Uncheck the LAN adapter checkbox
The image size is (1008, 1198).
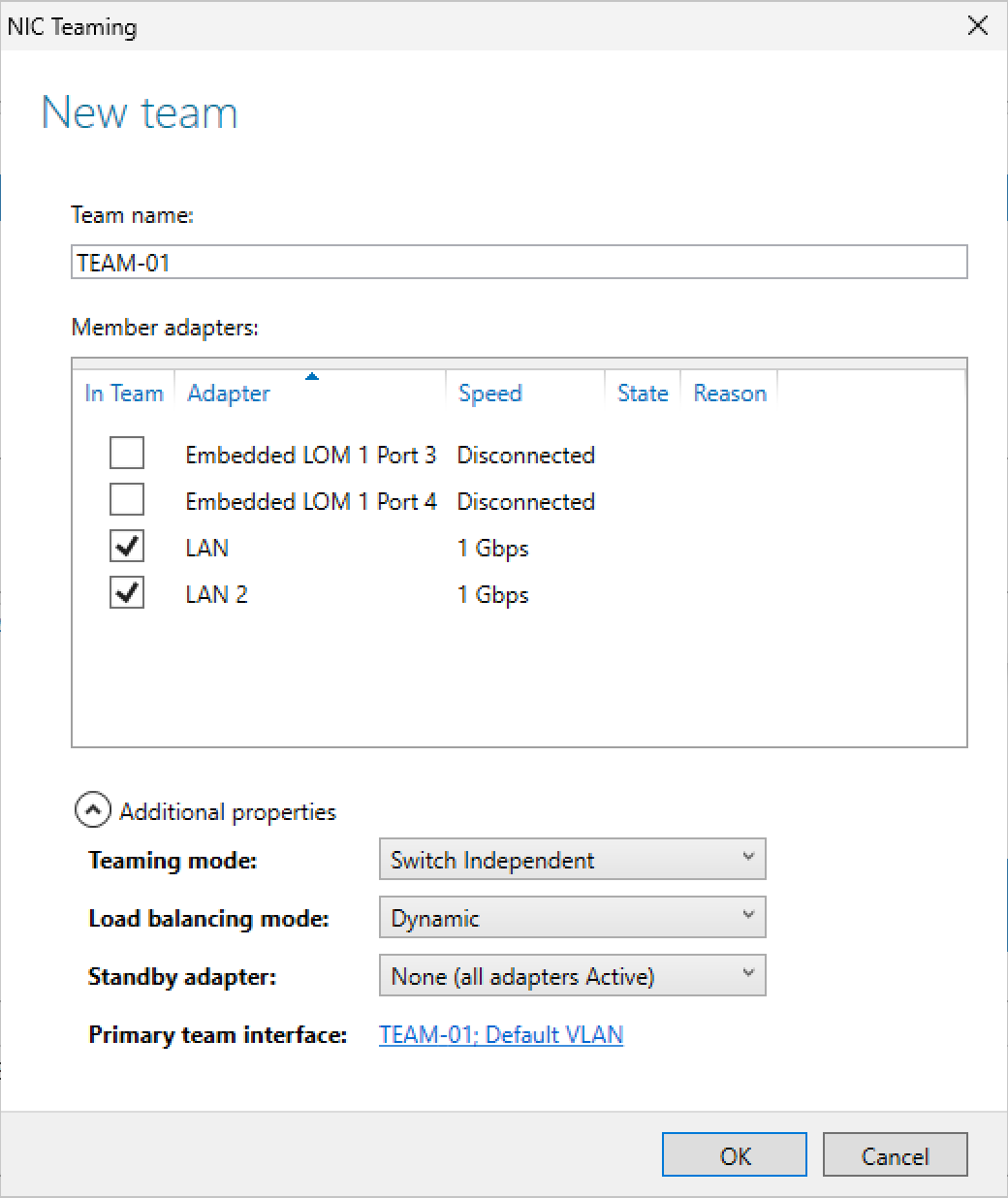coord(127,546)
